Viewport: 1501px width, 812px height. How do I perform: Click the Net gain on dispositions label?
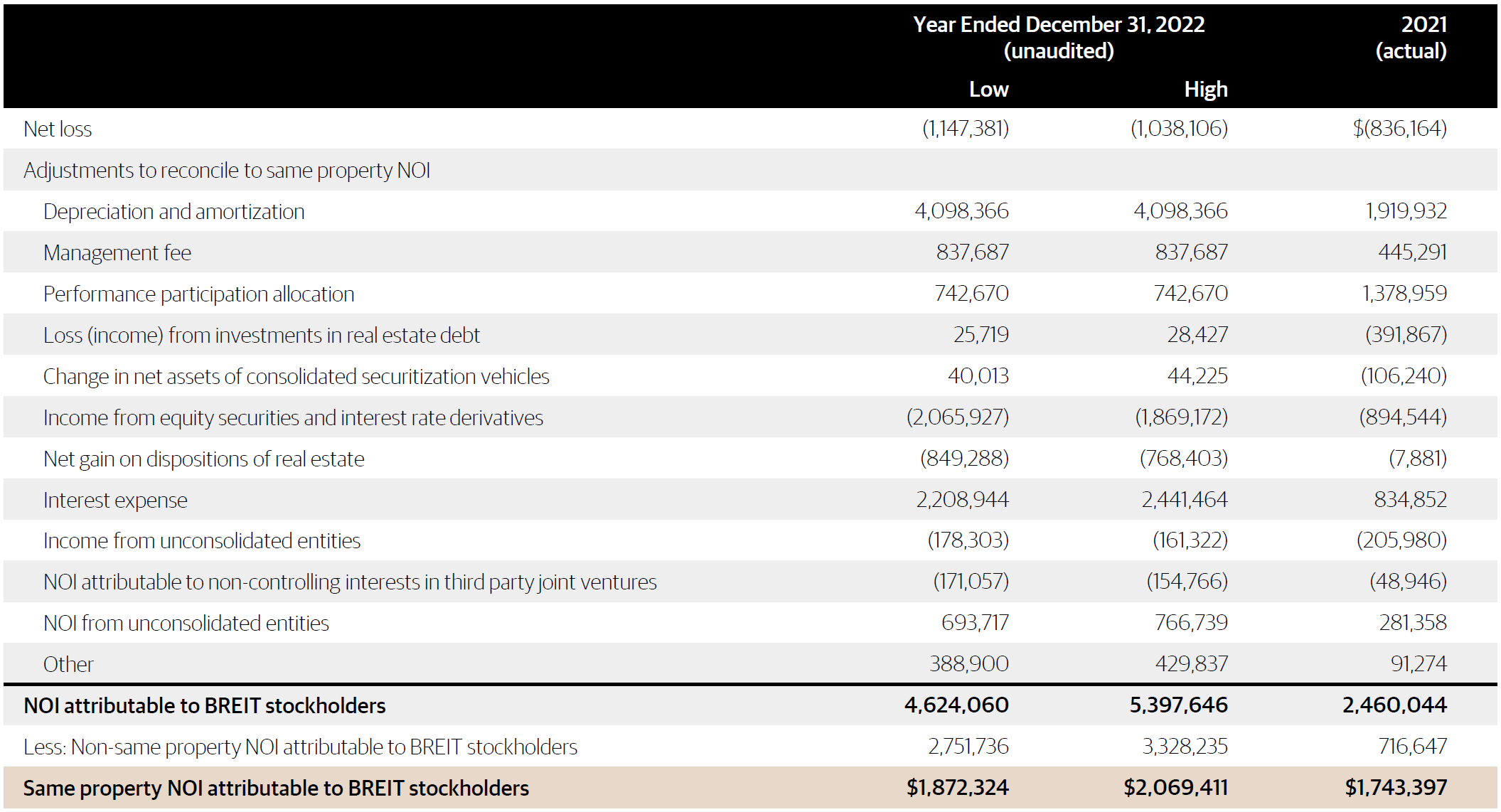coord(203,459)
